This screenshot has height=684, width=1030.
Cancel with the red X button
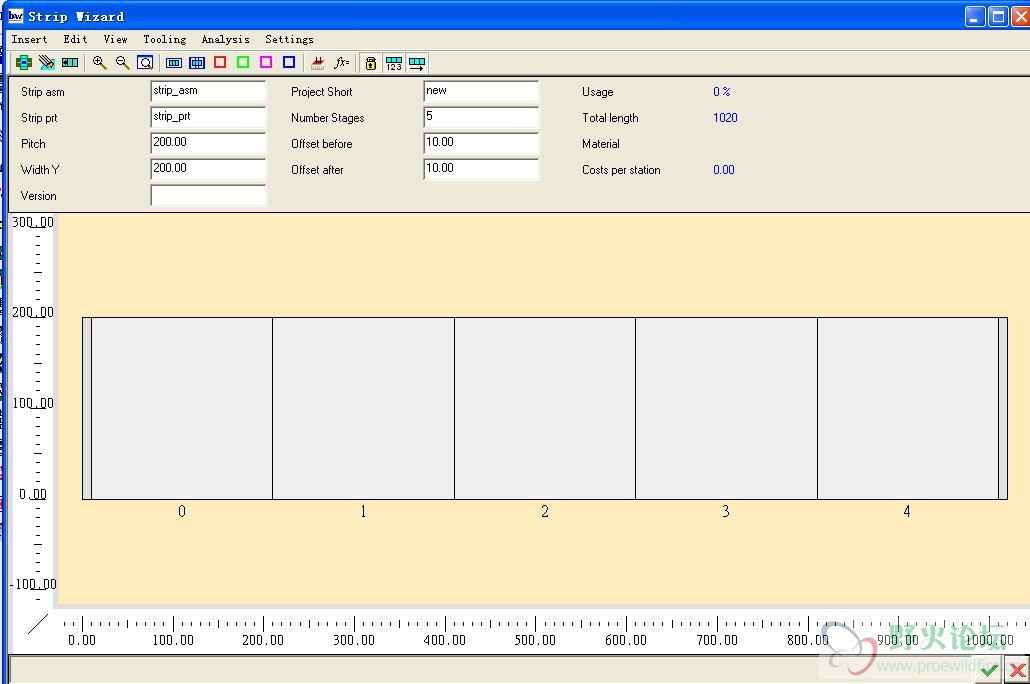1017,670
